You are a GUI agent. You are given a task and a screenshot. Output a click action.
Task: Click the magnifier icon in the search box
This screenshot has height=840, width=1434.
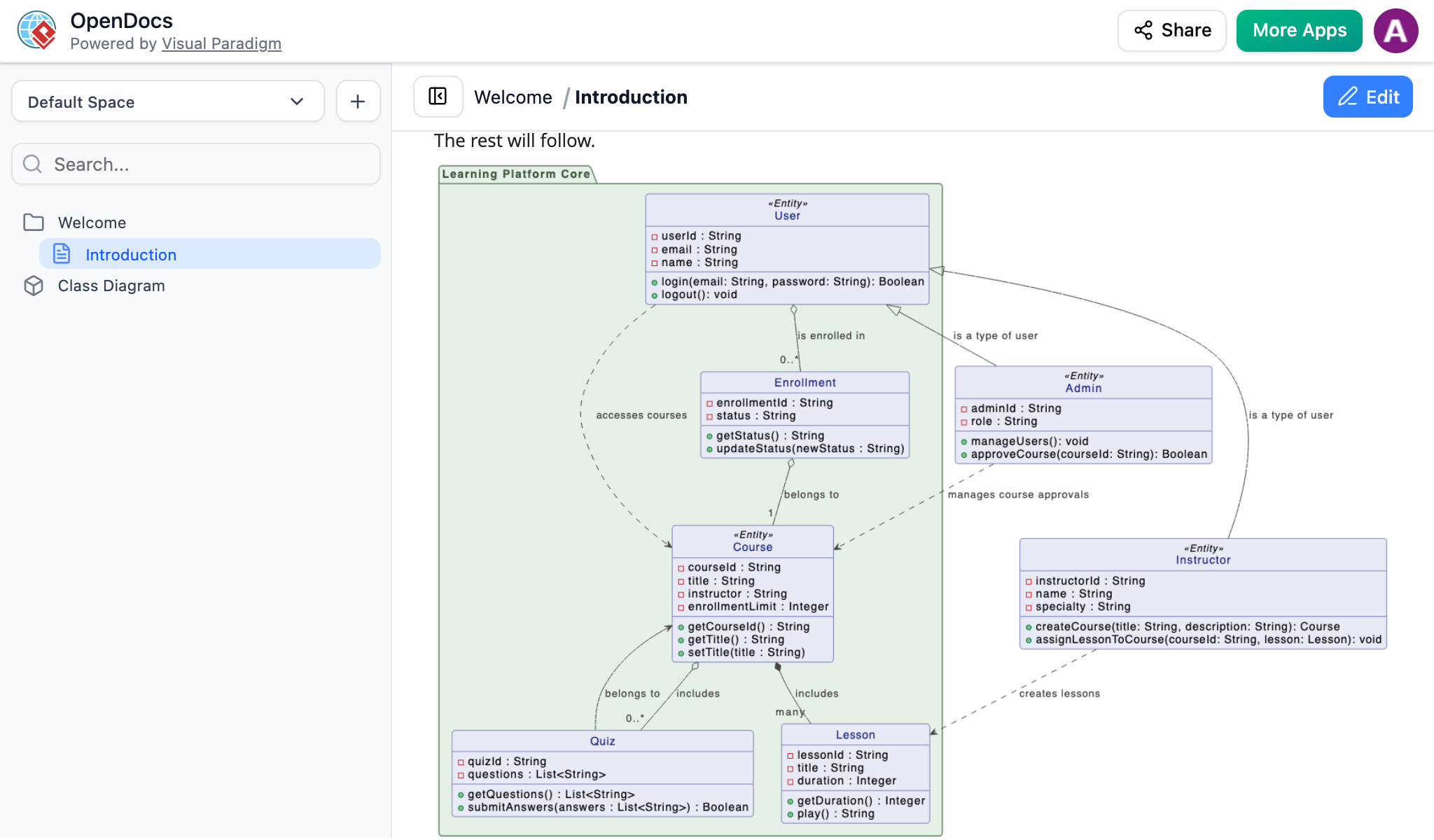pos(32,164)
